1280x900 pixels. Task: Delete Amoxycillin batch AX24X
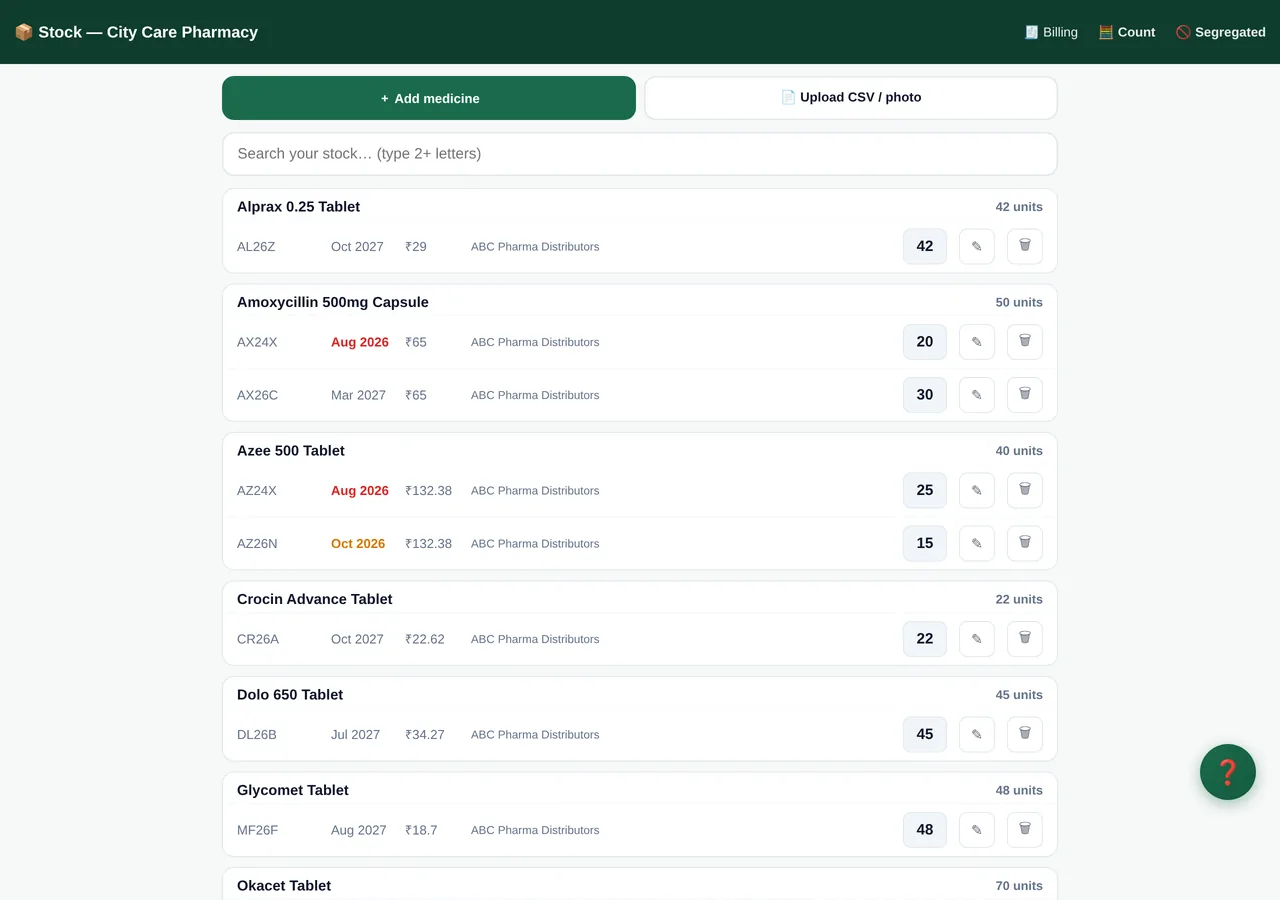click(x=1025, y=342)
